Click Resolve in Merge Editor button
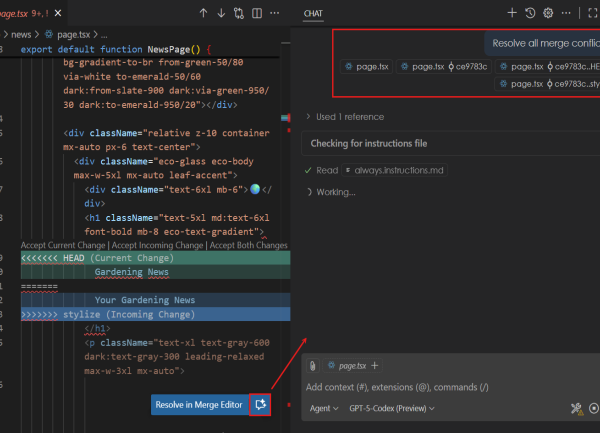This screenshot has height=433, width=600. (x=200, y=405)
